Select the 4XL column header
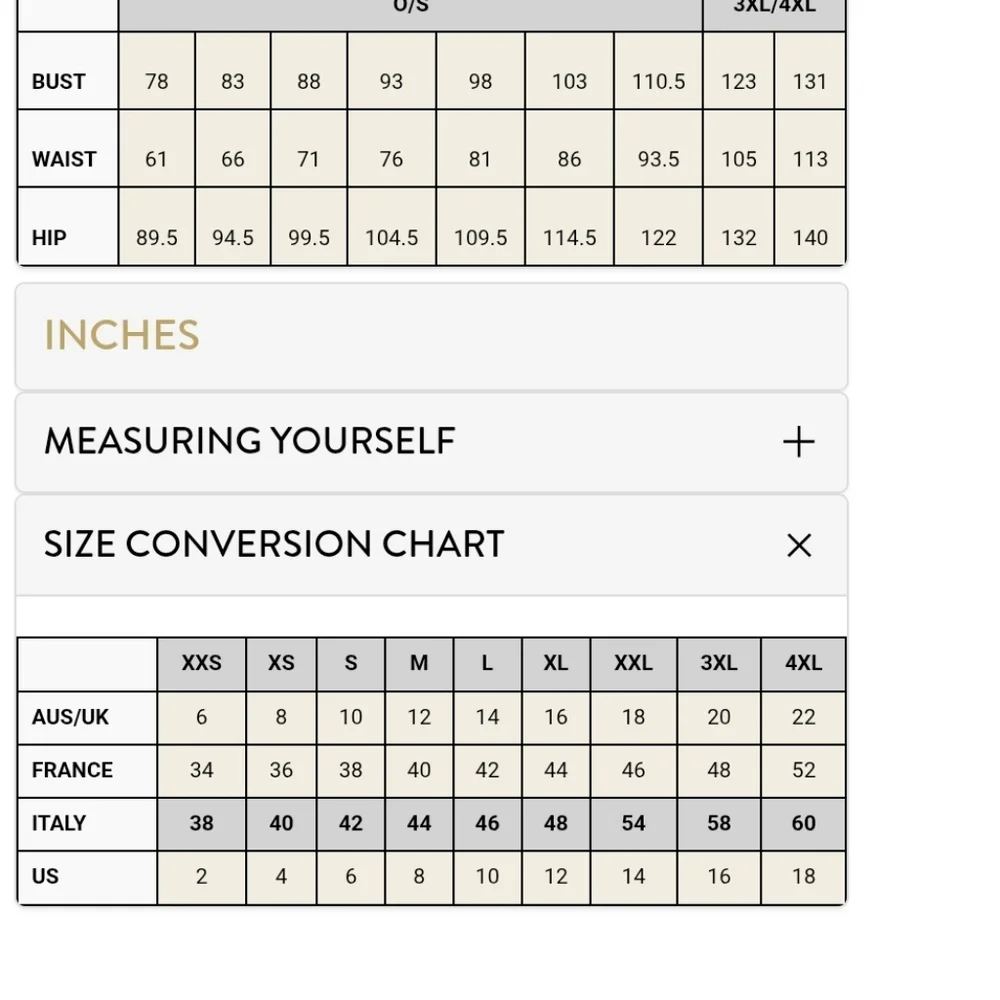 [804, 663]
